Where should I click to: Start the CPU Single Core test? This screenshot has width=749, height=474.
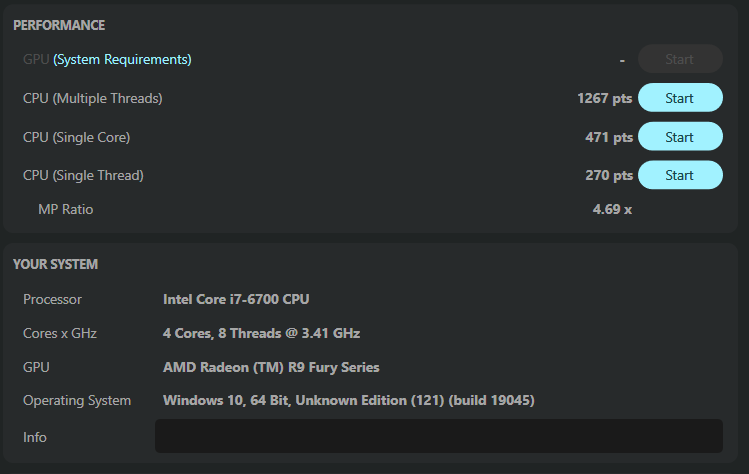tap(680, 137)
